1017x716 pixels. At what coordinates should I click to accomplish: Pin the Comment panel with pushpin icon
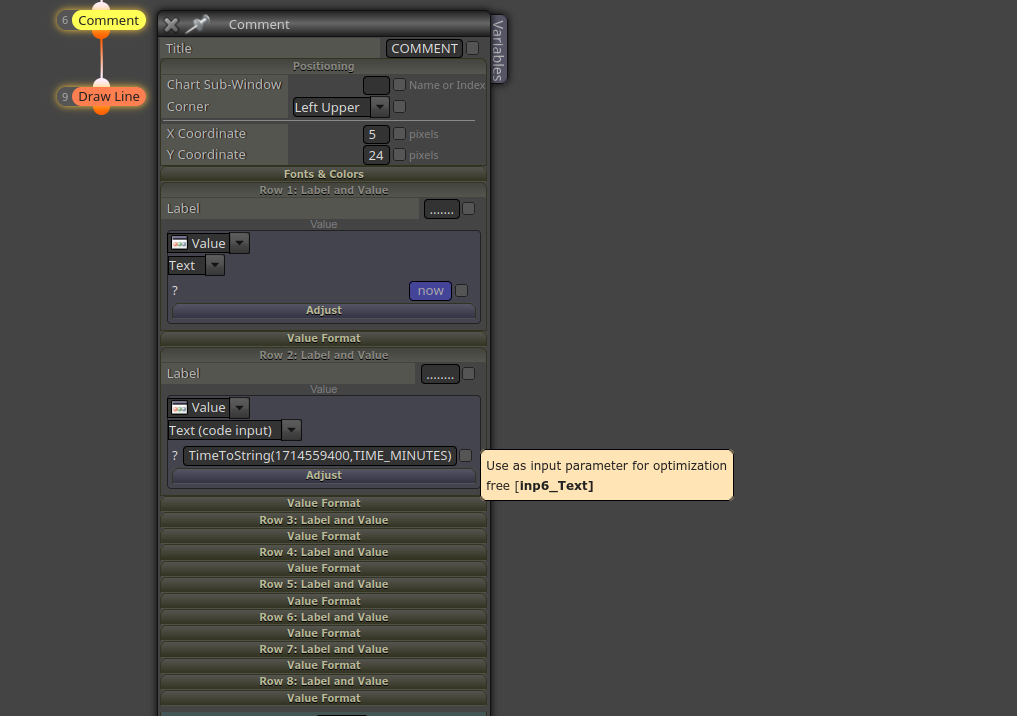[197, 25]
